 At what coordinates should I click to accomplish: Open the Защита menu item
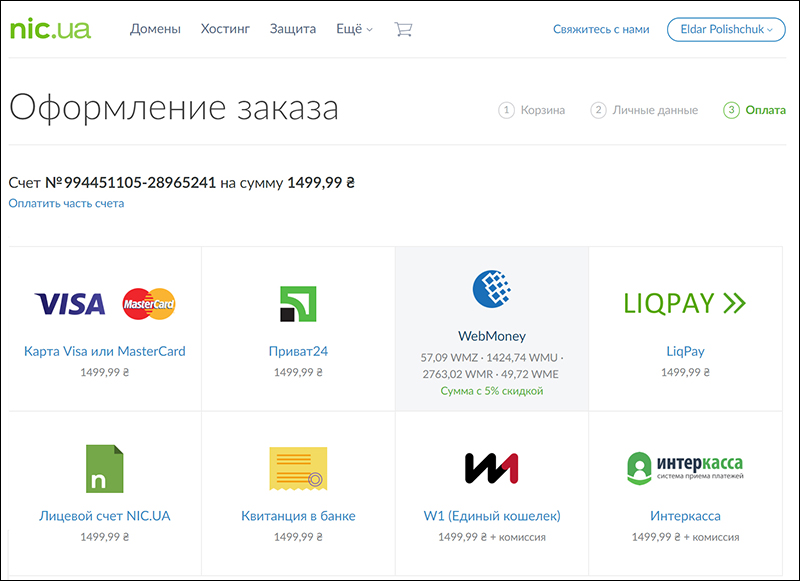293,30
